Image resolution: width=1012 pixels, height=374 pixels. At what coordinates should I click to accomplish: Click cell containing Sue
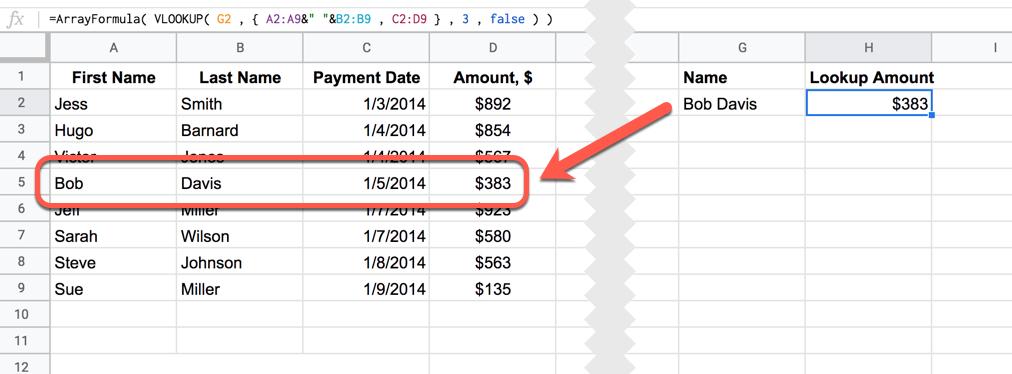click(x=113, y=289)
